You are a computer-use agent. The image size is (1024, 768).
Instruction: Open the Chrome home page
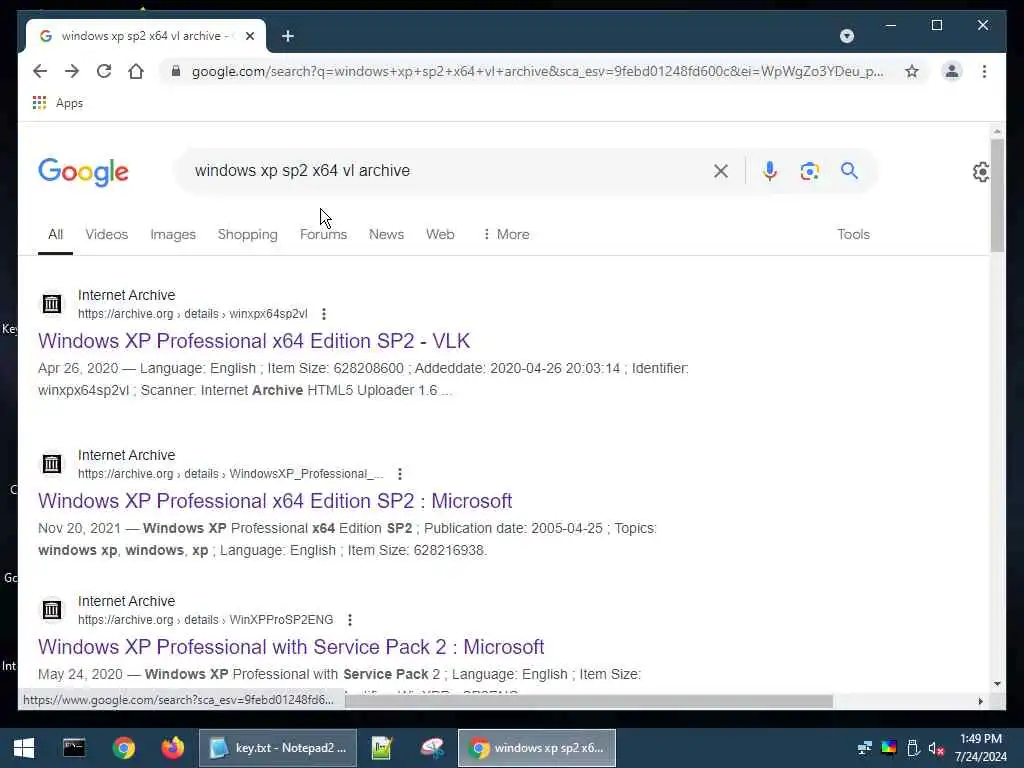pos(136,71)
